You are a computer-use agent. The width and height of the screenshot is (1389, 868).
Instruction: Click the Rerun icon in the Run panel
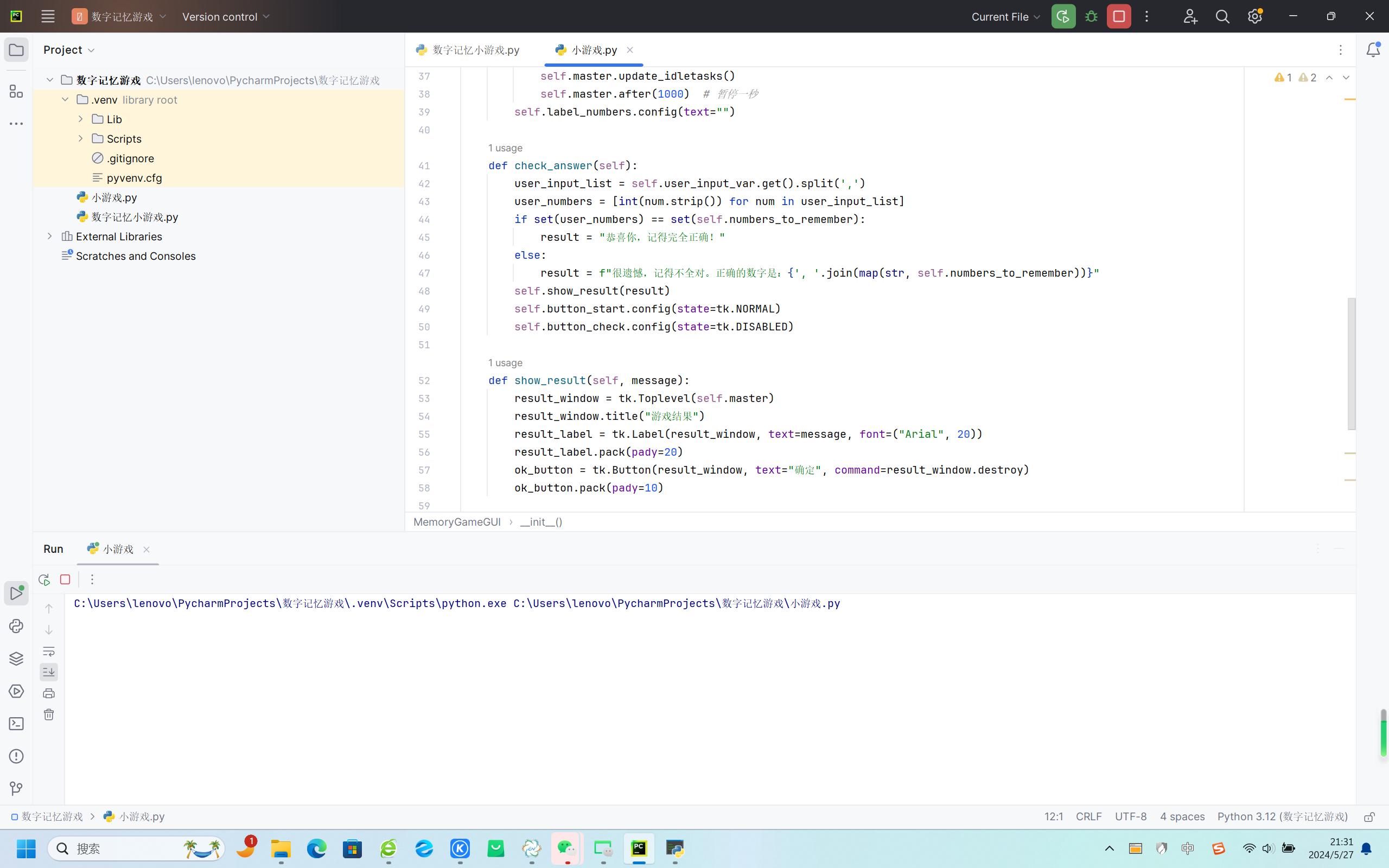coord(44,579)
